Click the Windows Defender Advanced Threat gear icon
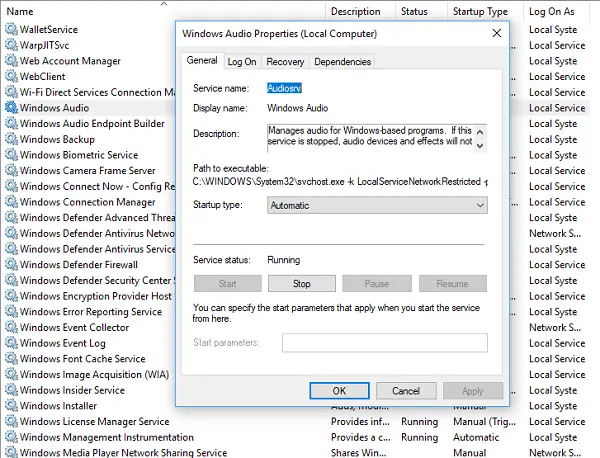The height and width of the screenshot is (458, 600). [x=11, y=217]
